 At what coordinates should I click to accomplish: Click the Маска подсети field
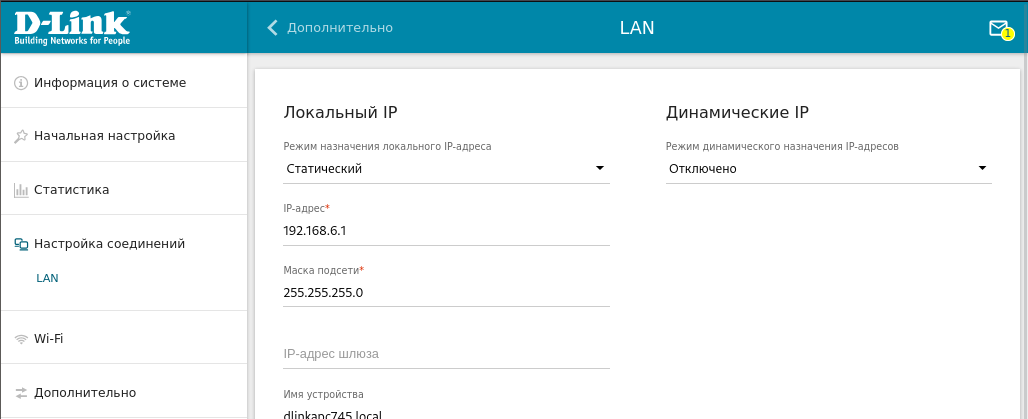[x=446, y=292]
